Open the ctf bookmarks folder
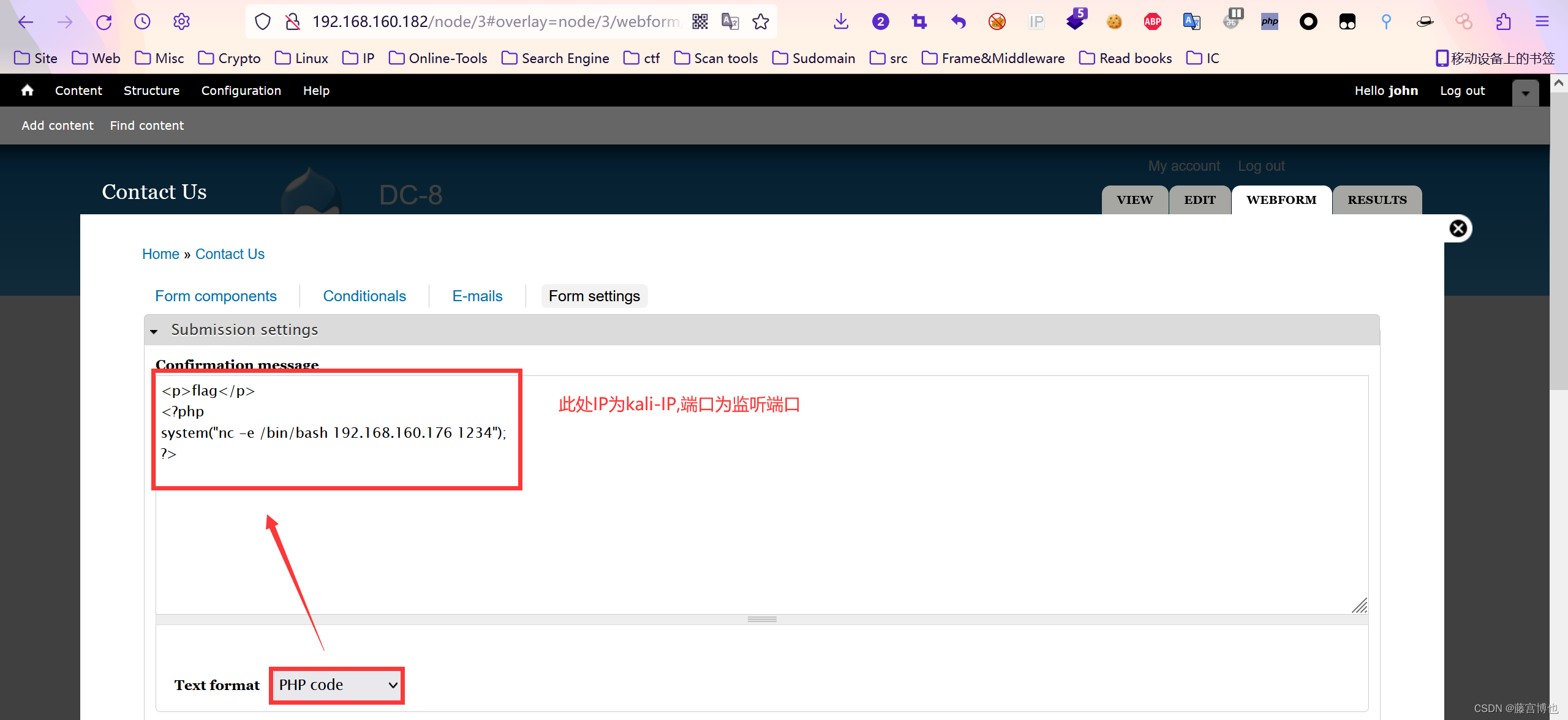The height and width of the screenshot is (720, 1568). point(642,58)
